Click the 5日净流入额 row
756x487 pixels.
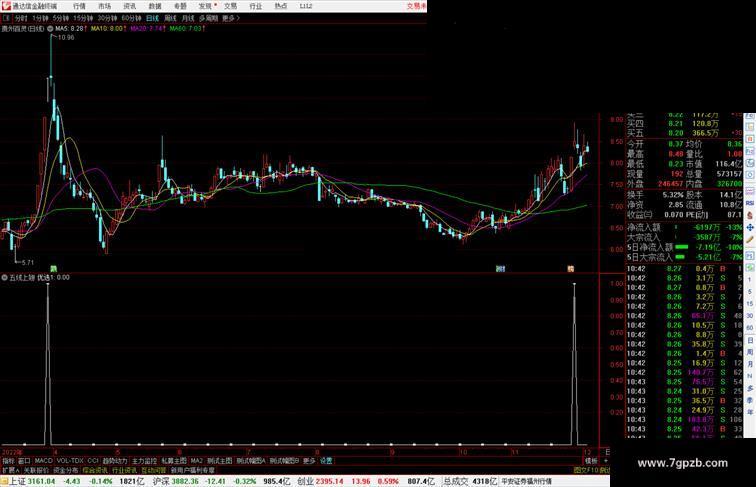coord(684,247)
